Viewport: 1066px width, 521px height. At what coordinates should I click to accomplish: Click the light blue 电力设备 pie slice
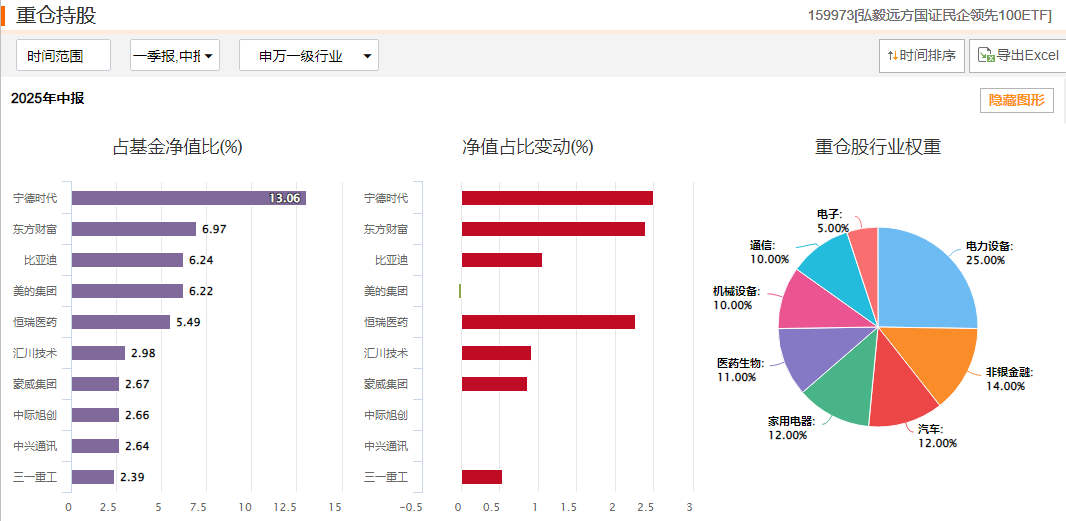coord(925,279)
